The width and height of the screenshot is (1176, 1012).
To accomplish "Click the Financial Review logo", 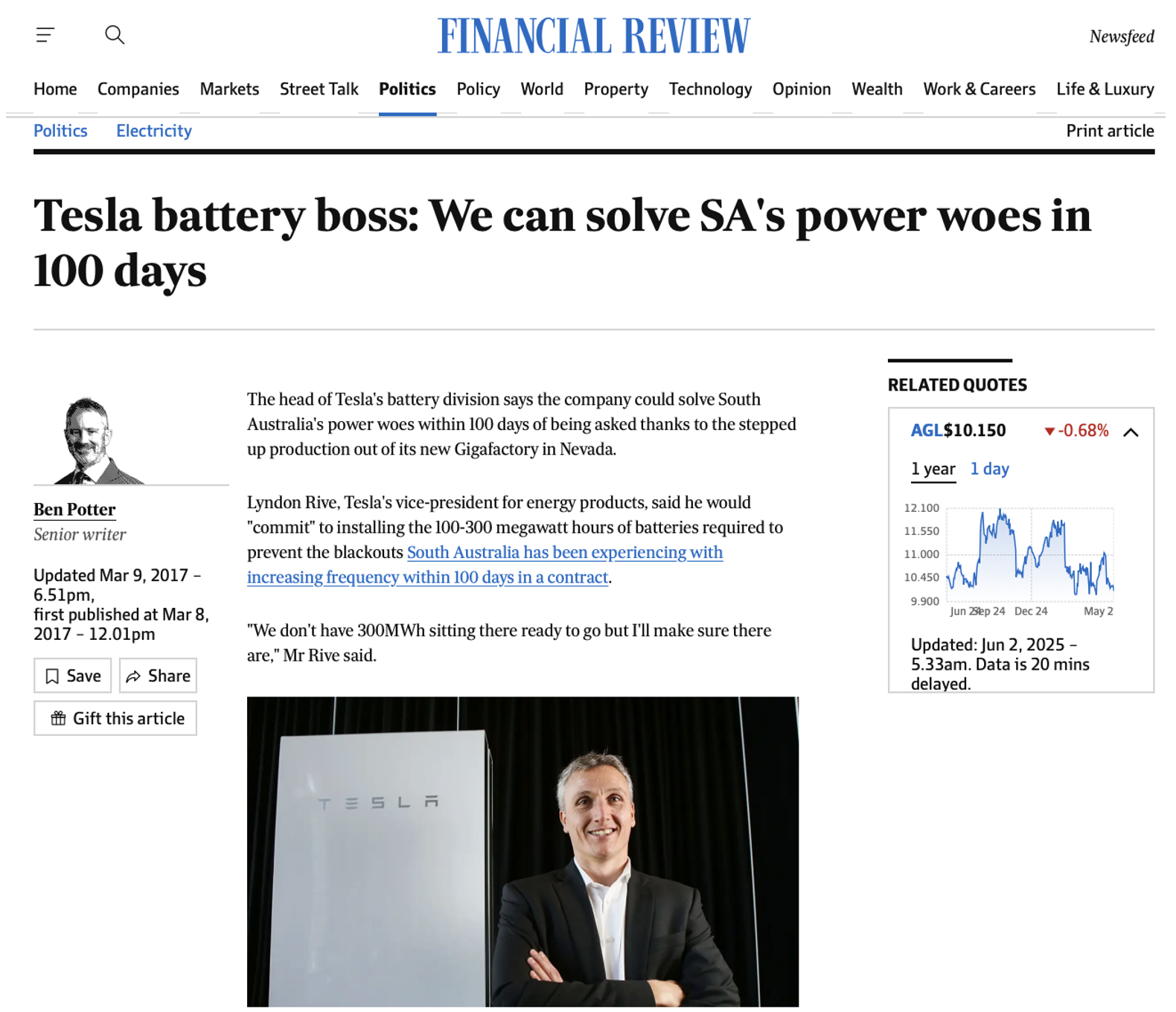I will click(x=594, y=36).
